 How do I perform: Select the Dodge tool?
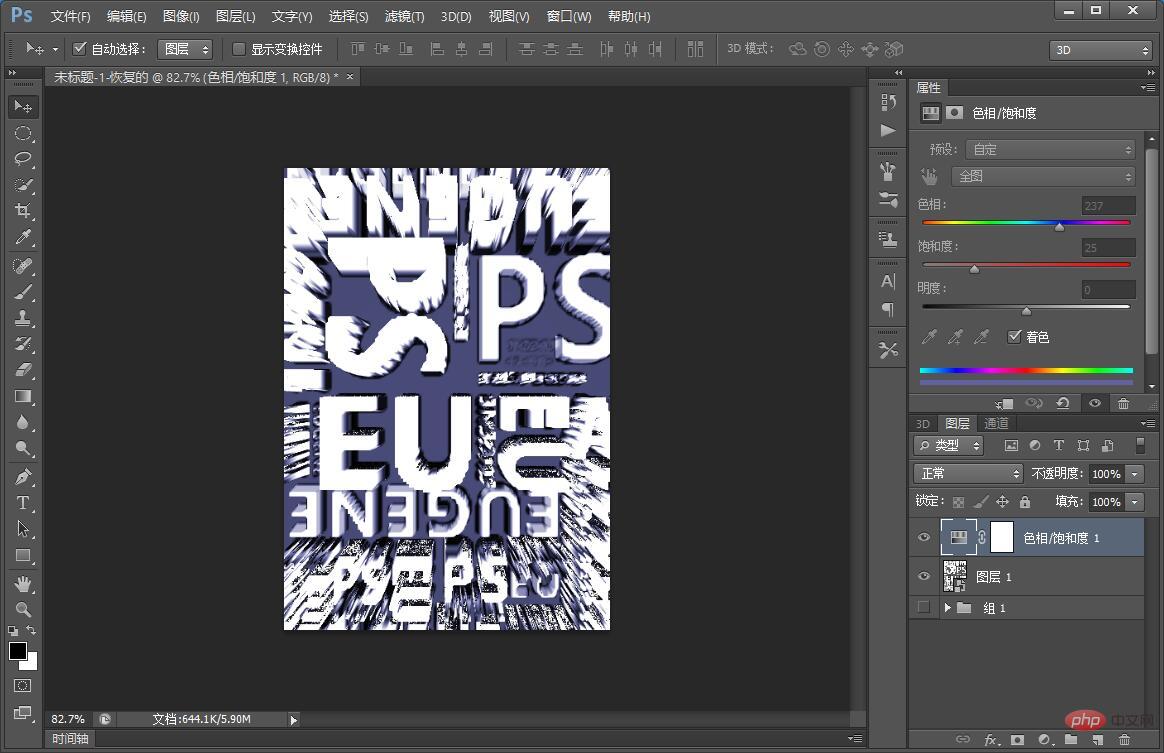[x=23, y=448]
